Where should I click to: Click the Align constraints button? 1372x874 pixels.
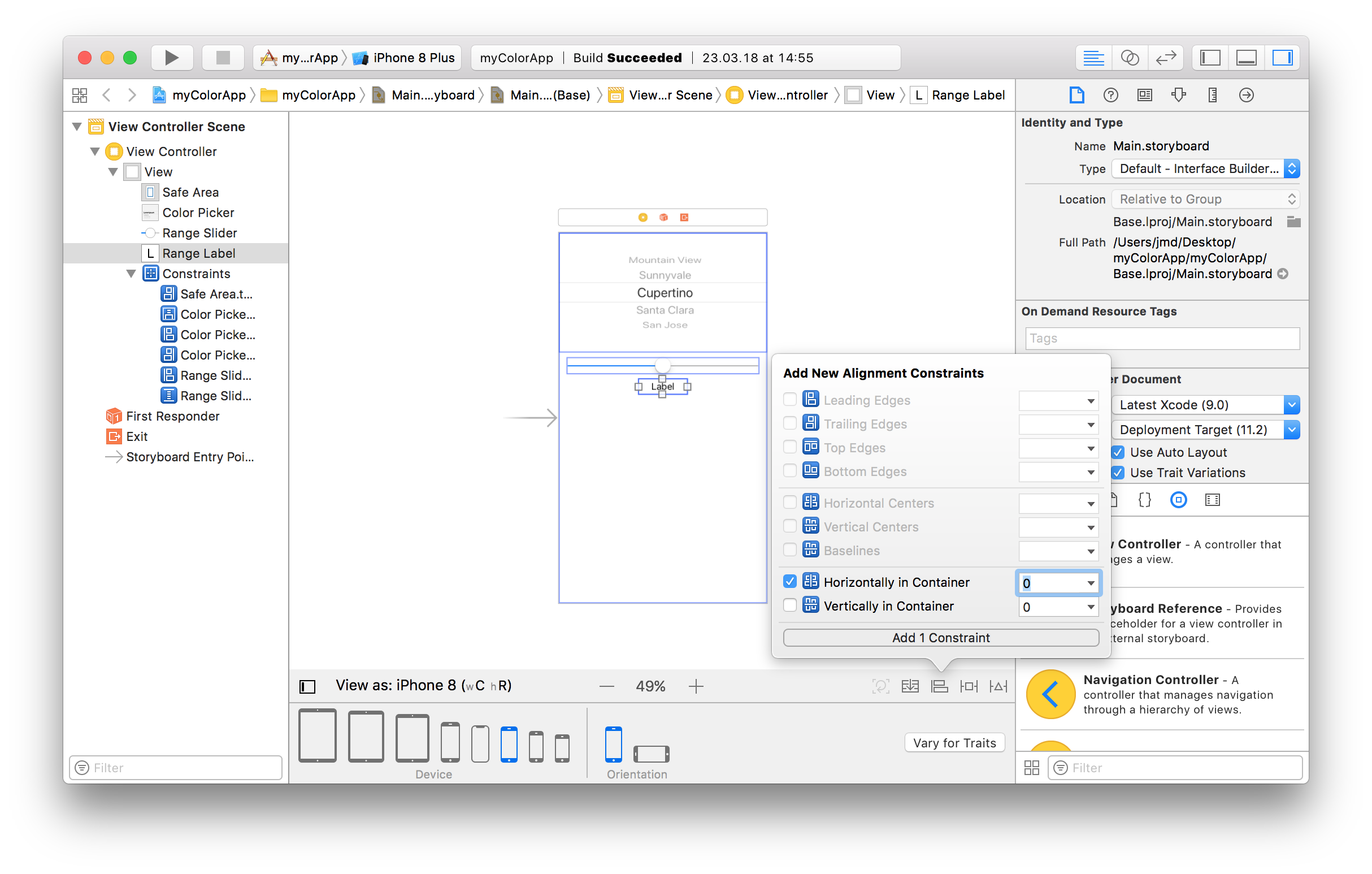939,686
